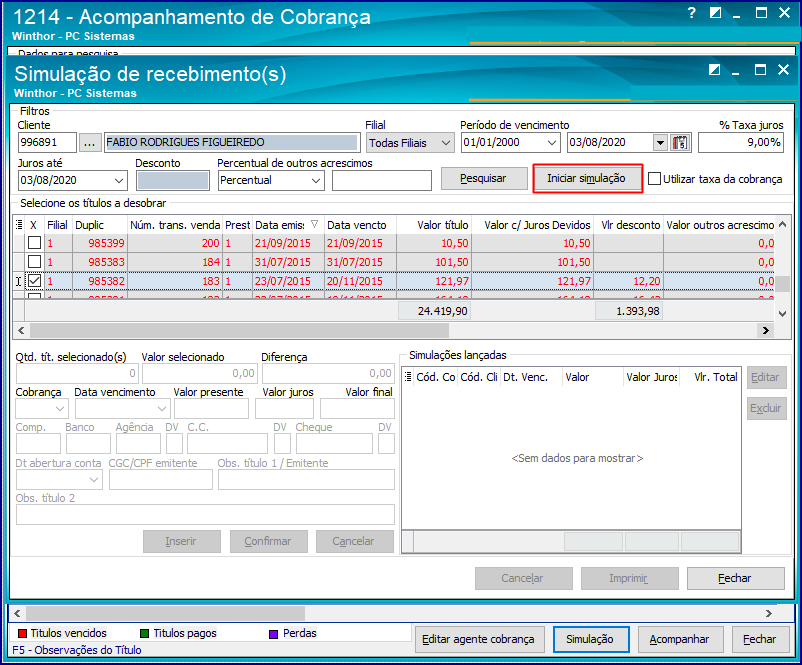Click the Desconto input field
802x665 pixels.
pyautogui.click(x=173, y=181)
